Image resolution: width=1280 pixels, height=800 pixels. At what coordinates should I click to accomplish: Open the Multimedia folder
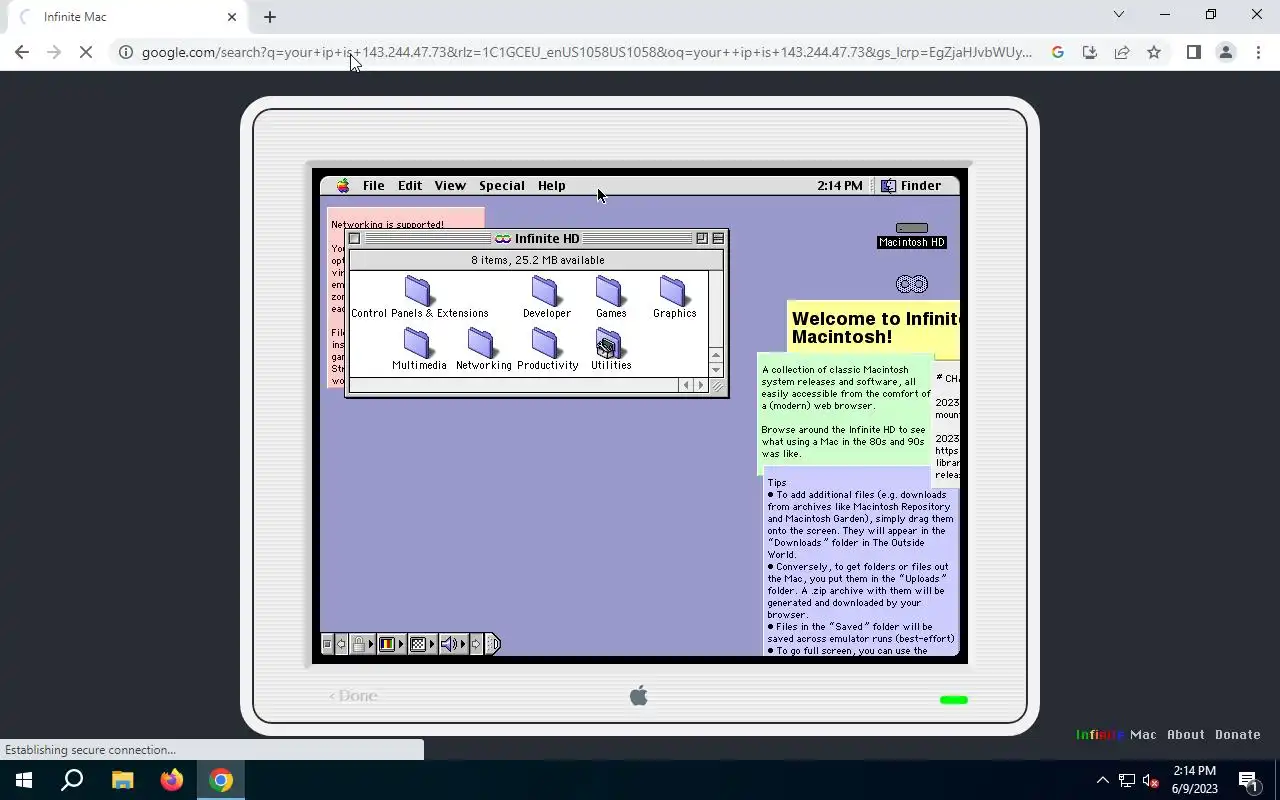[418, 349]
